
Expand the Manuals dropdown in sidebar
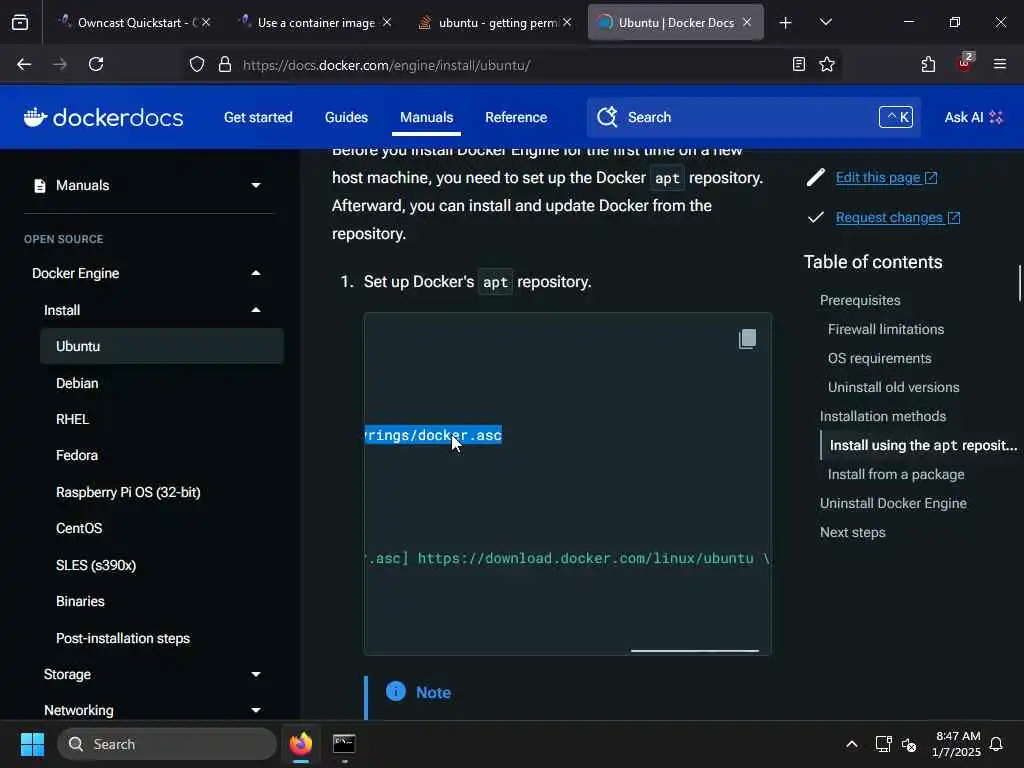coord(256,185)
